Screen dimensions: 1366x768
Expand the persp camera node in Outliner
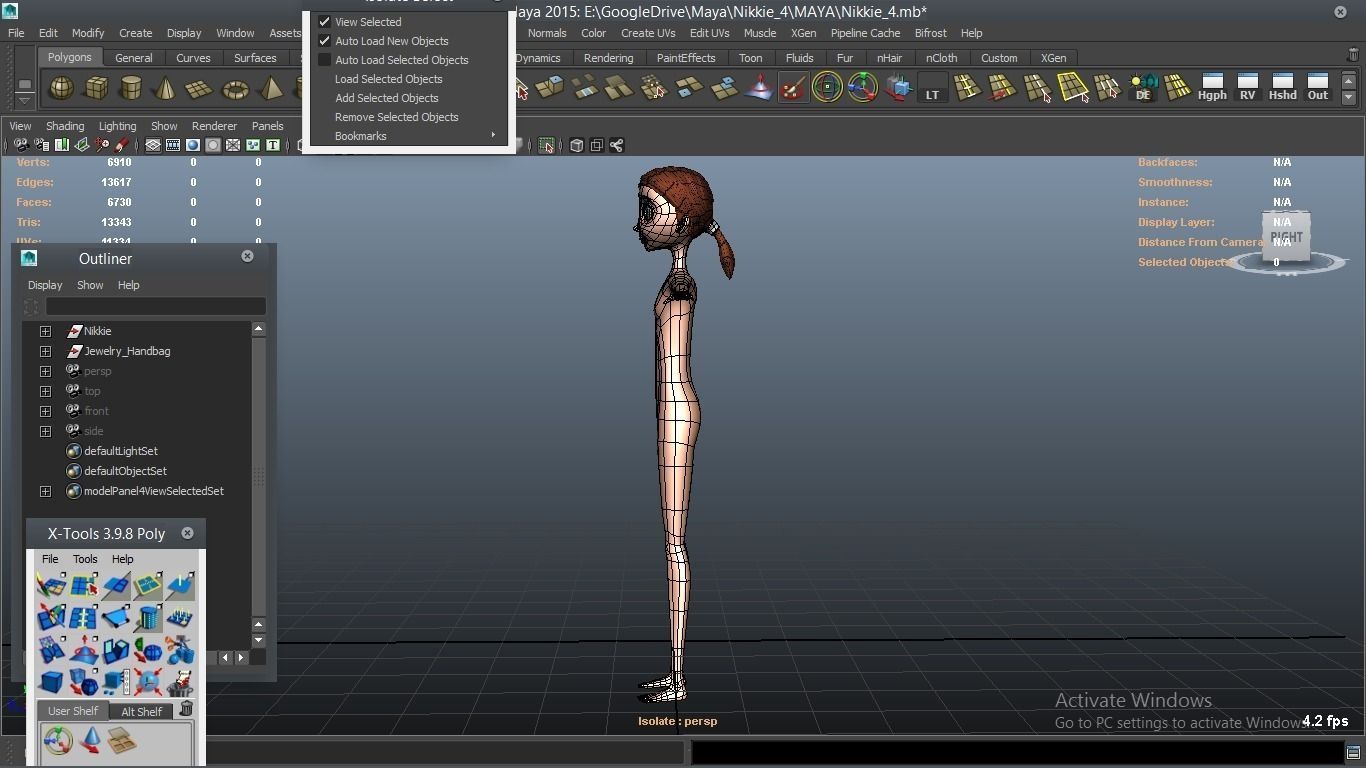pos(45,371)
